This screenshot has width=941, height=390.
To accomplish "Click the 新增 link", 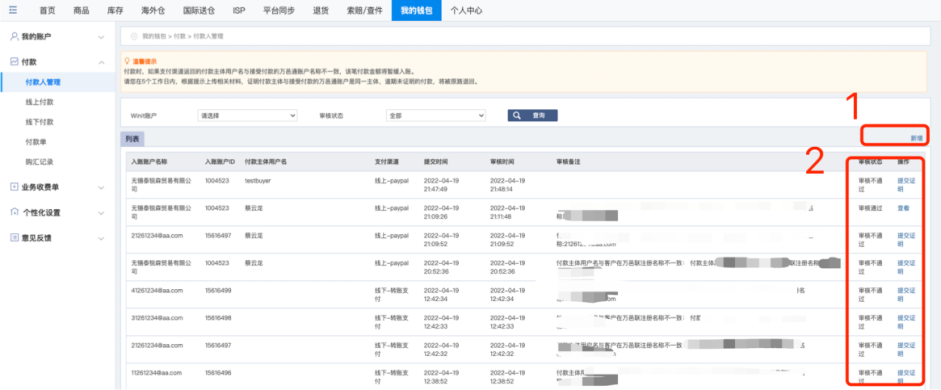I will tap(916, 138).
